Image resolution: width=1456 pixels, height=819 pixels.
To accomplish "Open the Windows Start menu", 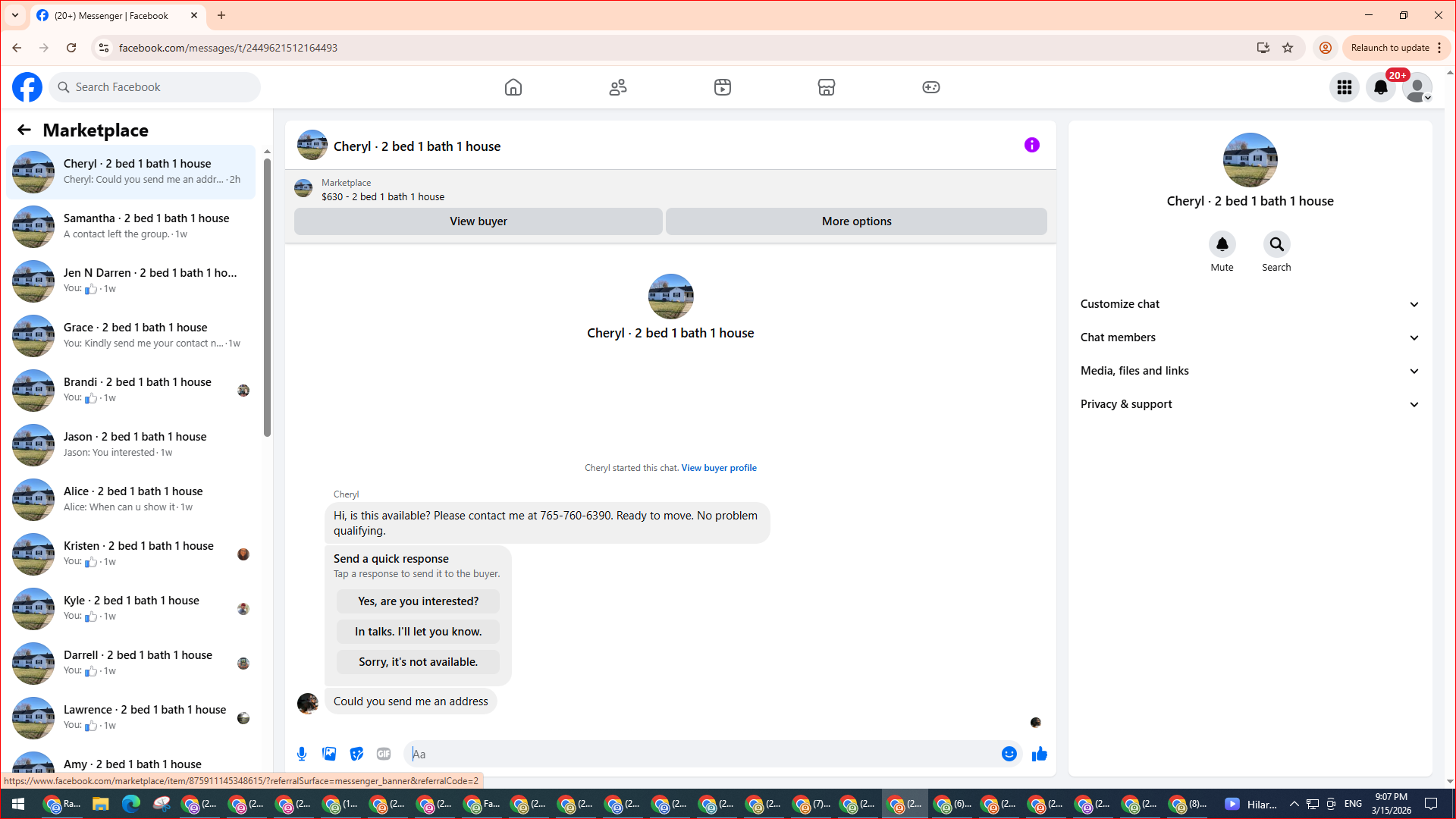I will point(18,804).
